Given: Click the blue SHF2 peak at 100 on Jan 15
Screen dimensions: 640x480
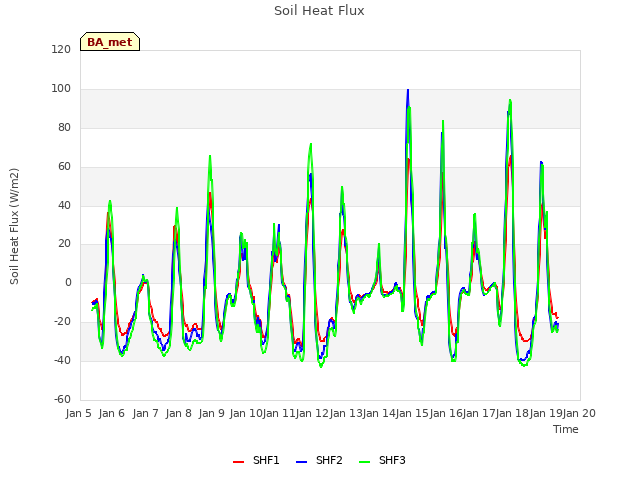Looking at the screenshot, I should coord(408,90).
